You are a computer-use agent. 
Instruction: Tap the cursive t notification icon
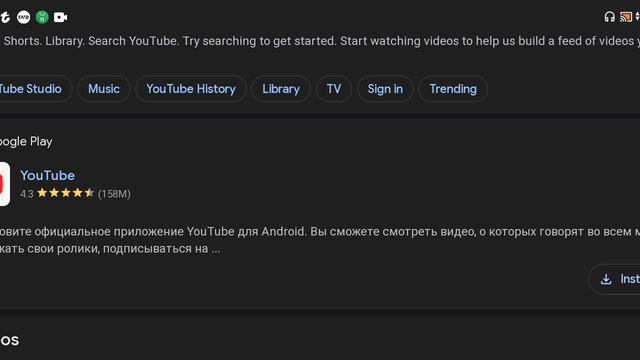[x=5, y=17]
